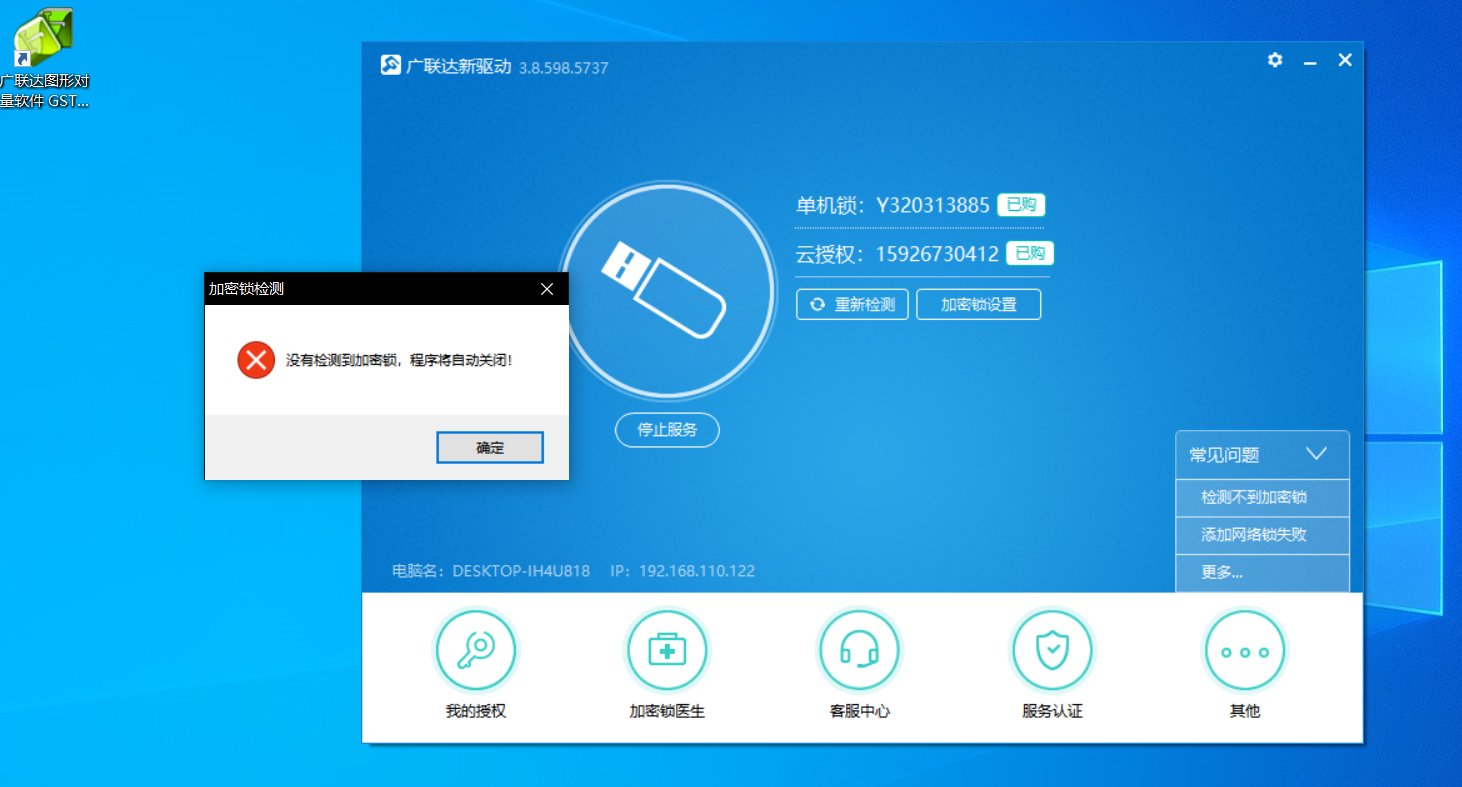Click the large USB dongle circle icon
Viewport: 1462px width, 787px height.
pyautogui.click(x=667, y=290)
